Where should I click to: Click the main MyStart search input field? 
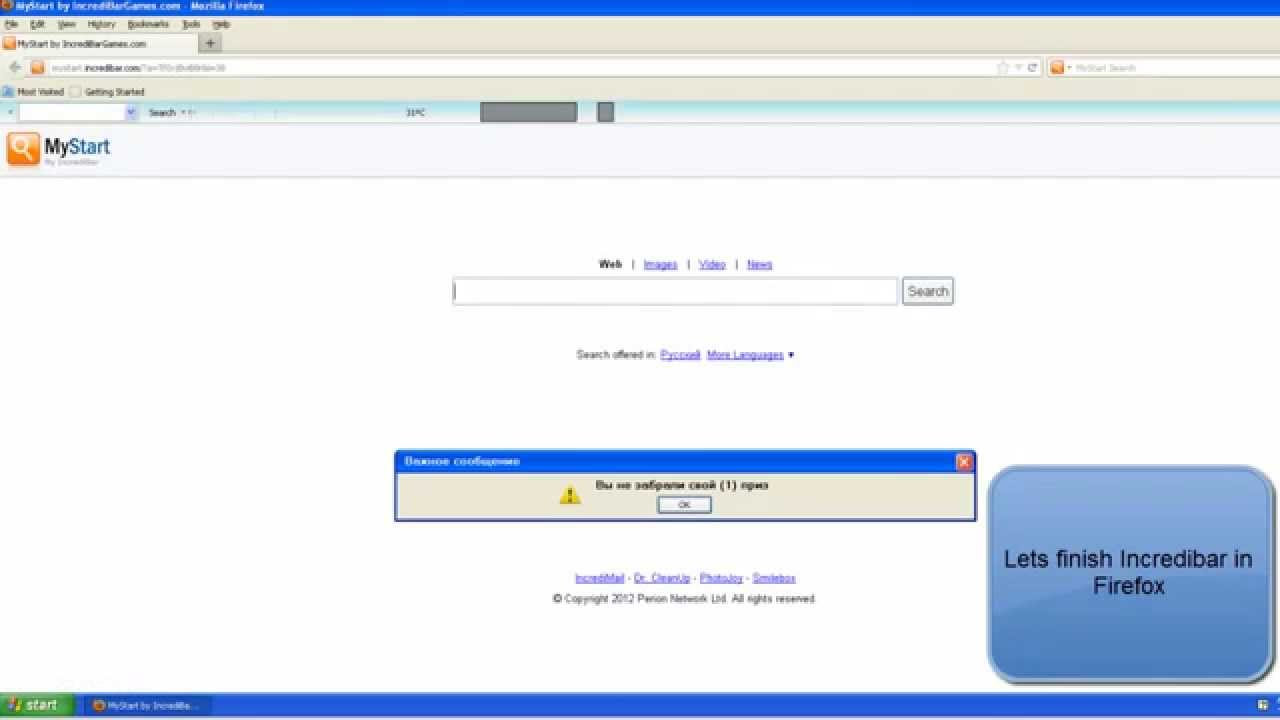[x=675, y=291]
